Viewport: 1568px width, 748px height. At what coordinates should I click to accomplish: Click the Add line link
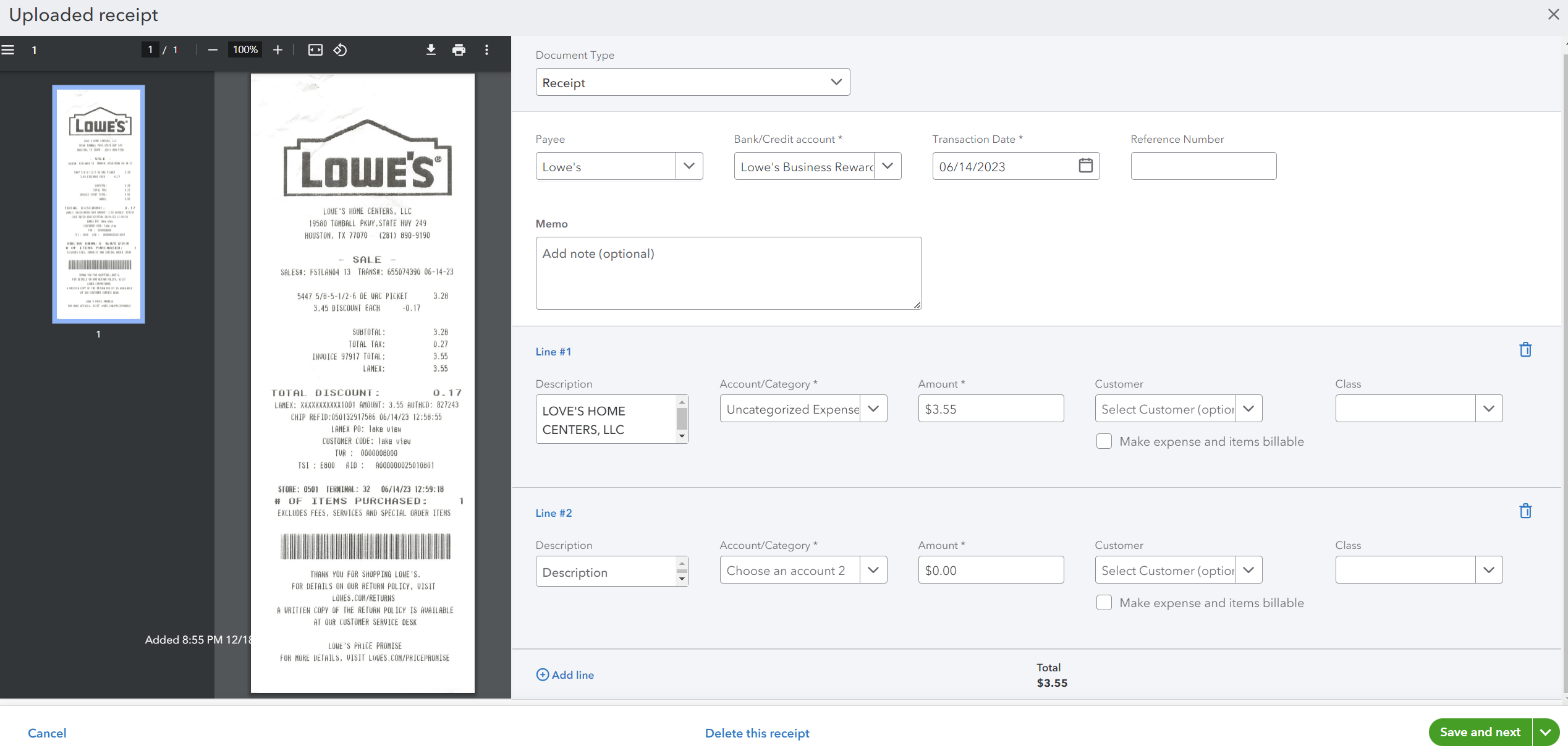click(565, 675)
